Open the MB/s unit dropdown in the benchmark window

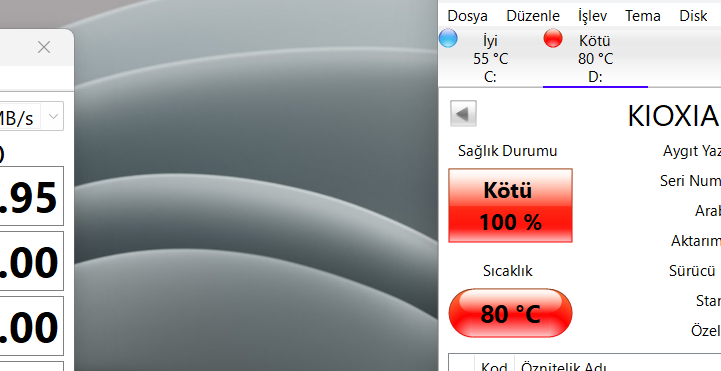[x=53, y=117]
